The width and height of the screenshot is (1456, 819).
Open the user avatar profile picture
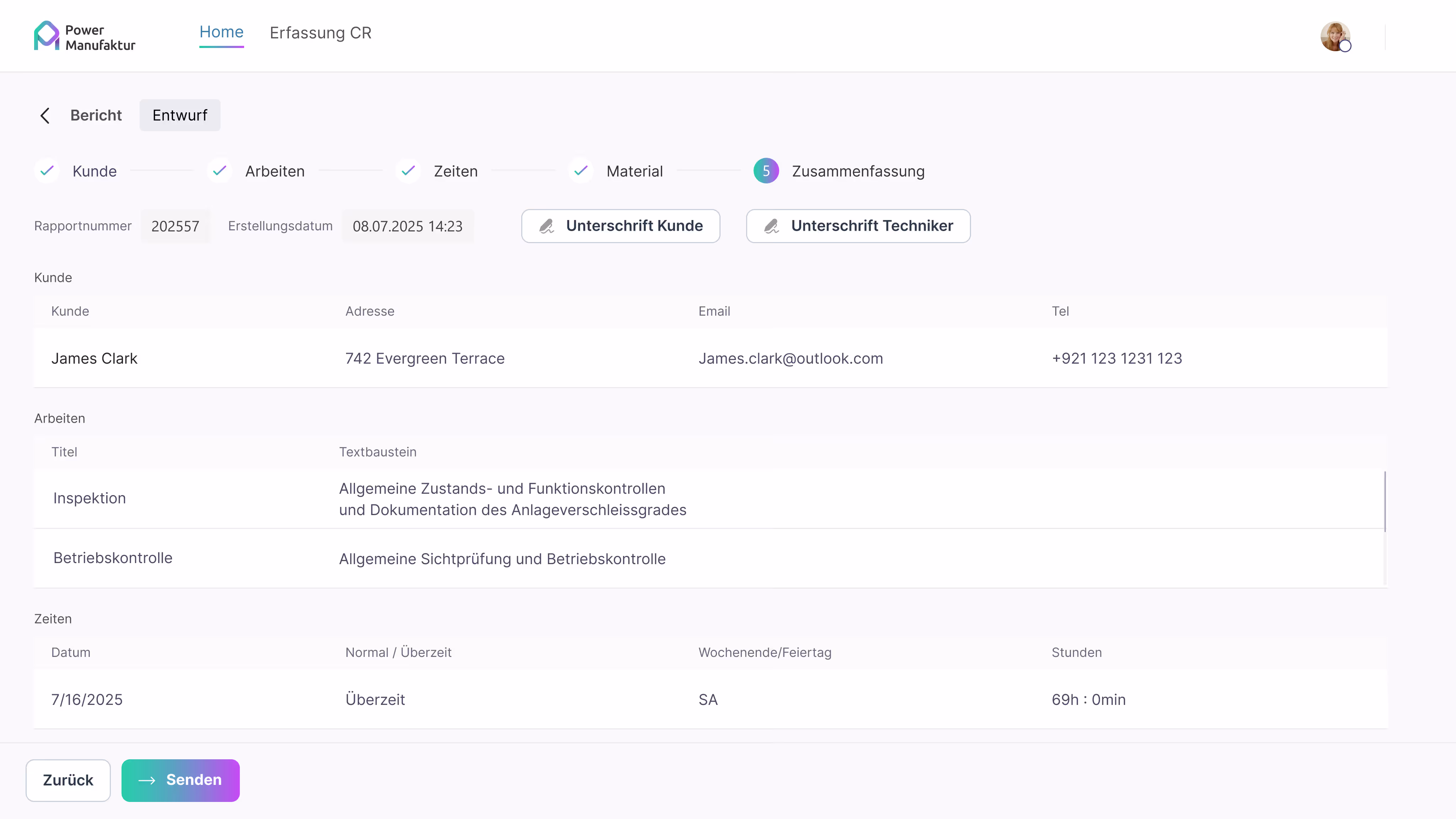[x=1335, y=36]
